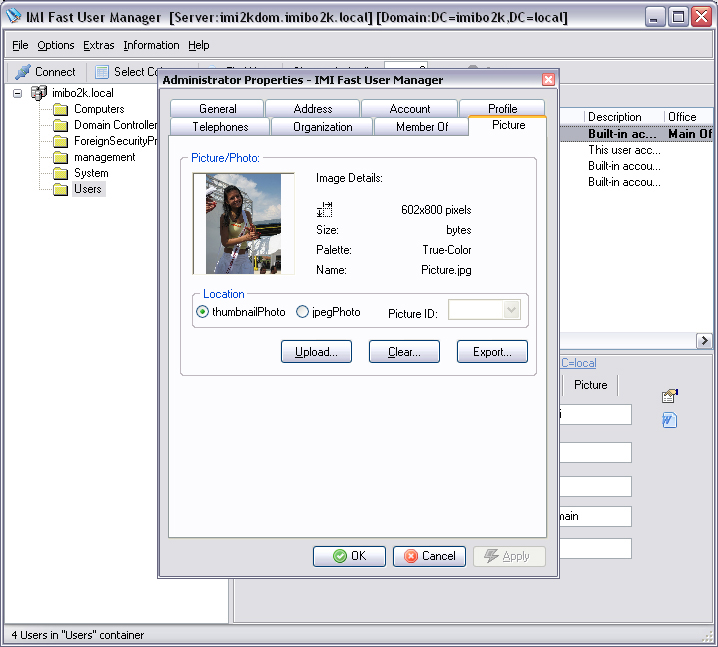Click the True-Color palette value
The image size is (718, 647).
[446, 250]
